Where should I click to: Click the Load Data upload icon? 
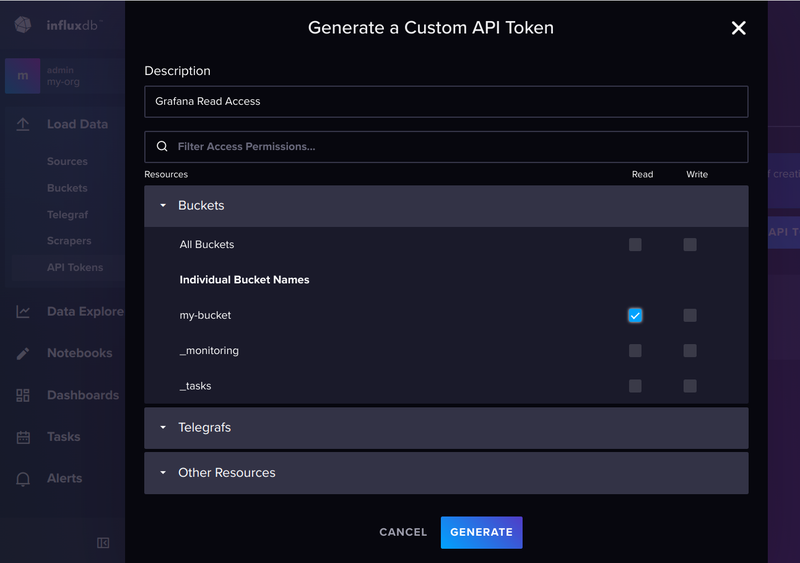click(23, 125)
